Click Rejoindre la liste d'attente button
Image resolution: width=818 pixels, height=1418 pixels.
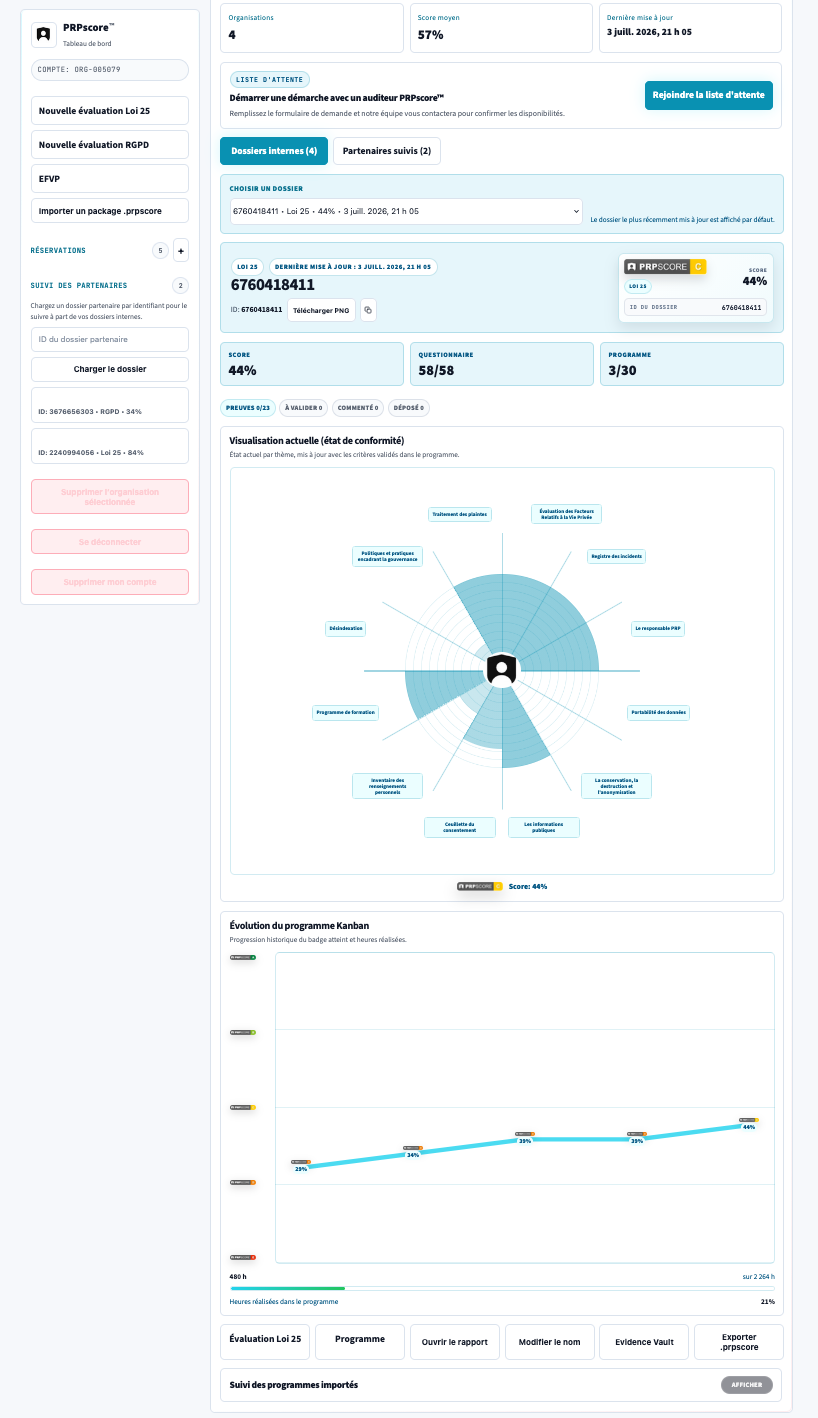[709, 95]
